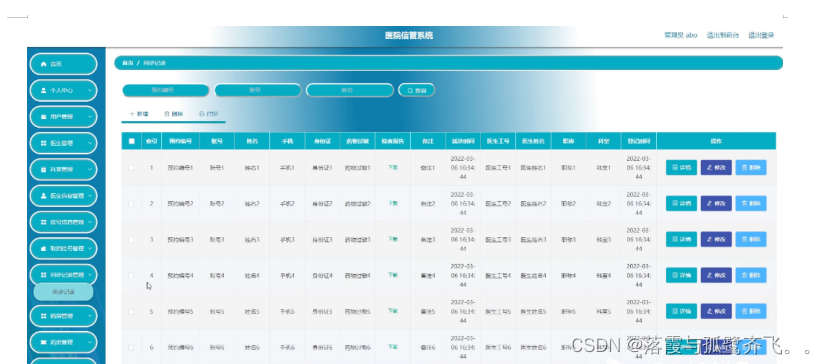Check the checkbox for row 2
825x364 pixels.
tap(131, 204)
